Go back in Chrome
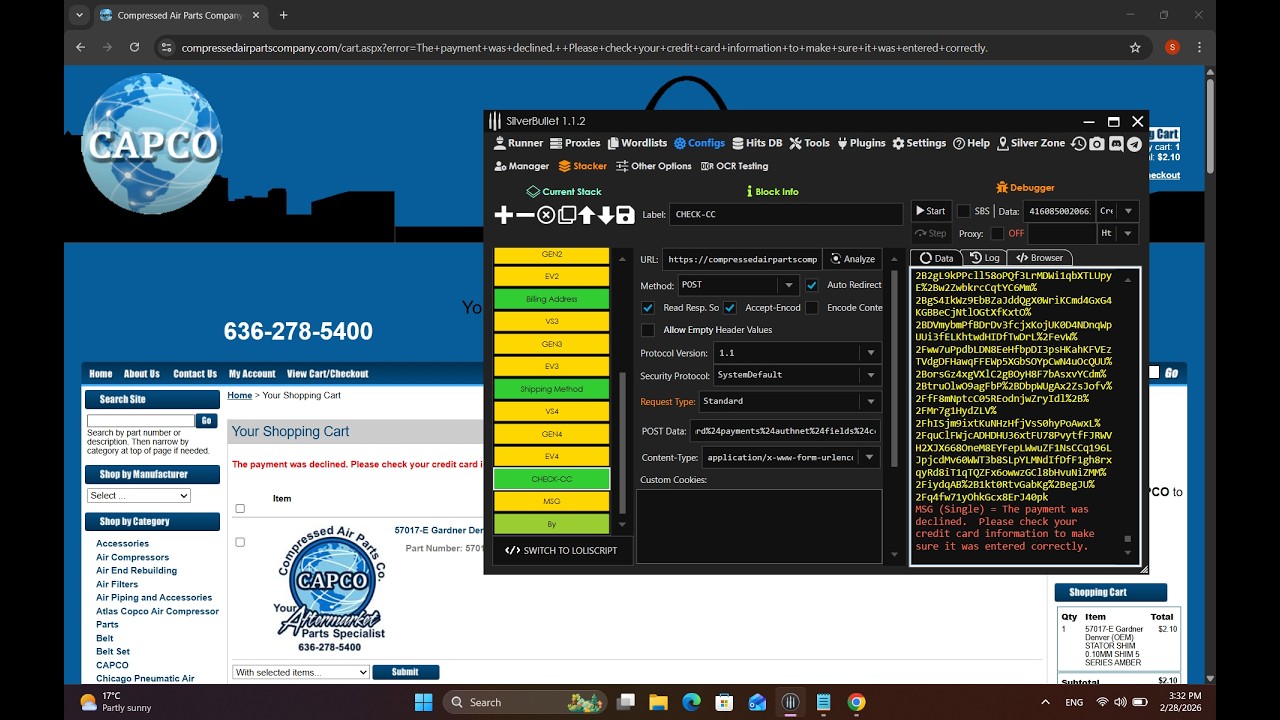 pos(80,47)
